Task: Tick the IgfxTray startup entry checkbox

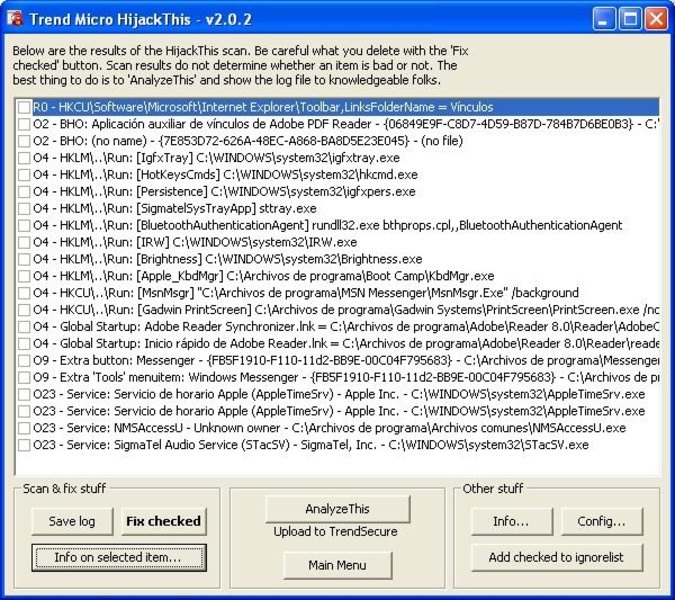Action: point(24,158)
